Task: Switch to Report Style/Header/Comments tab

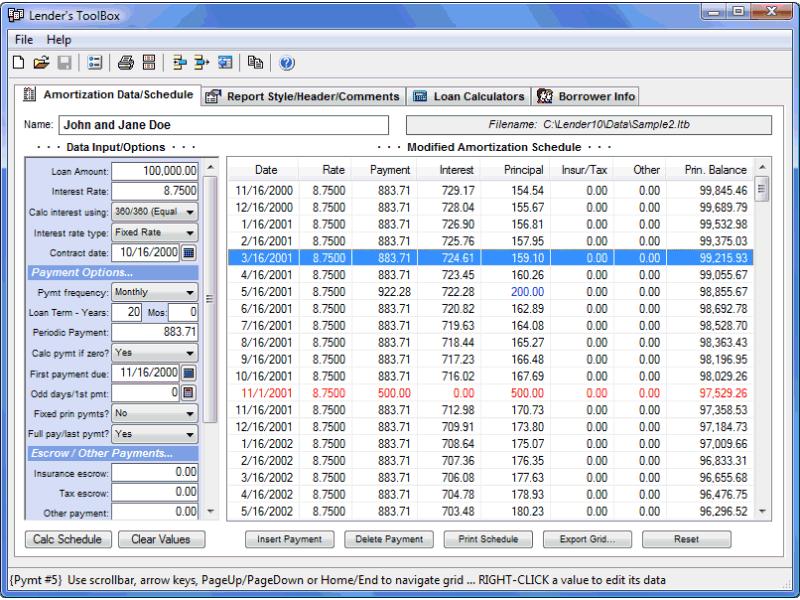Action: tap(304, 96)
